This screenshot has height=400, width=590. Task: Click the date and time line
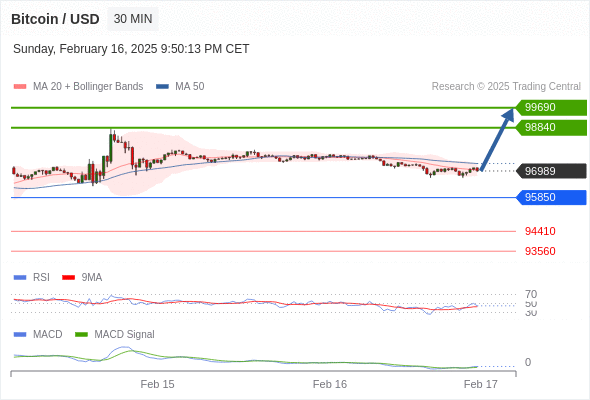pos(131,49)
